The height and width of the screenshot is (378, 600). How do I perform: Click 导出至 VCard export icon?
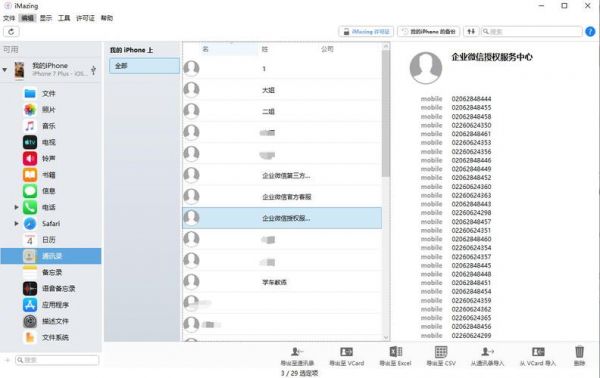pyautogui.click(x=347, y=356)
